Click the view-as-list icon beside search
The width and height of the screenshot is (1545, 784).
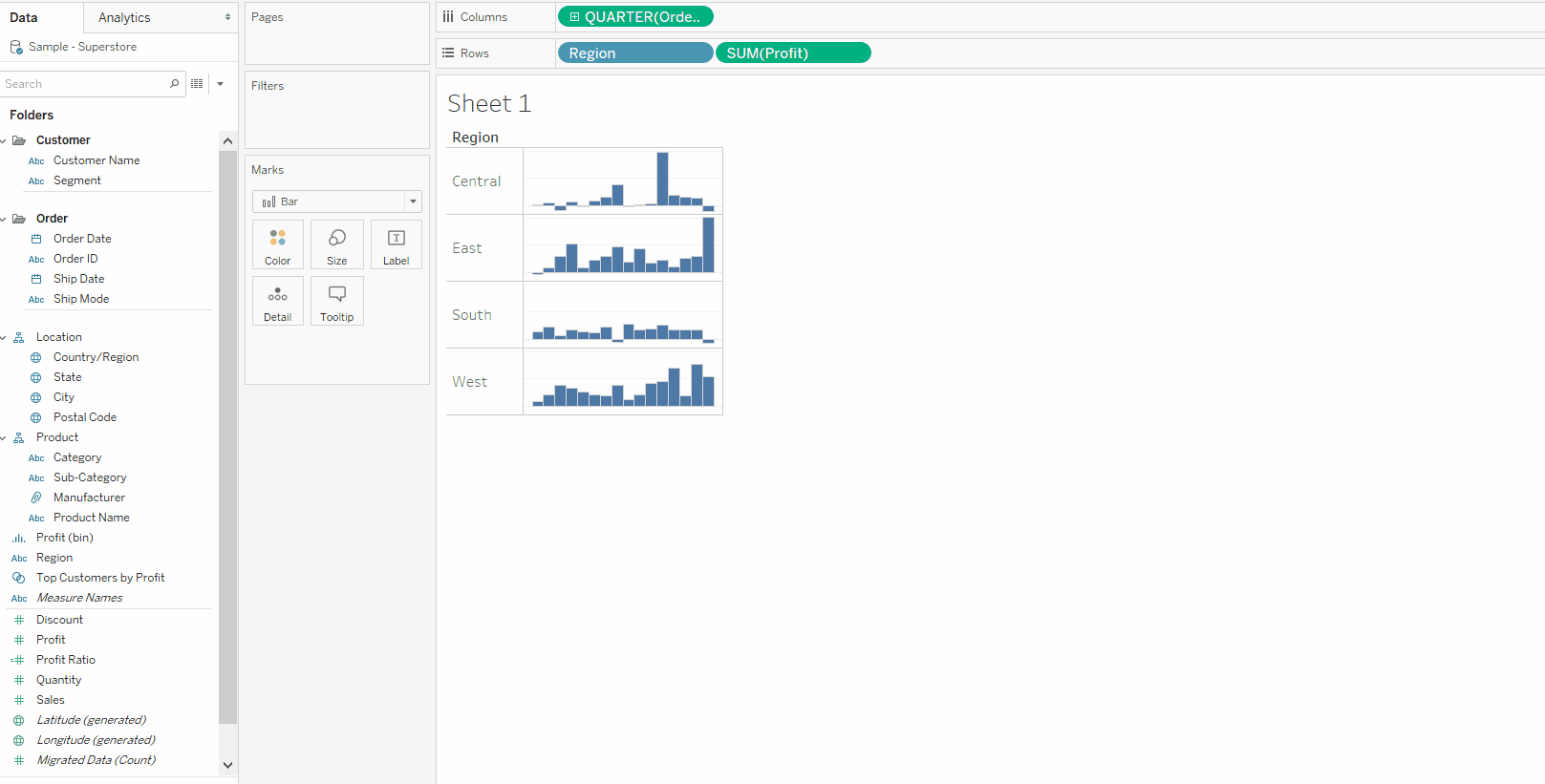pyautogui.click(x=197, y=84)
